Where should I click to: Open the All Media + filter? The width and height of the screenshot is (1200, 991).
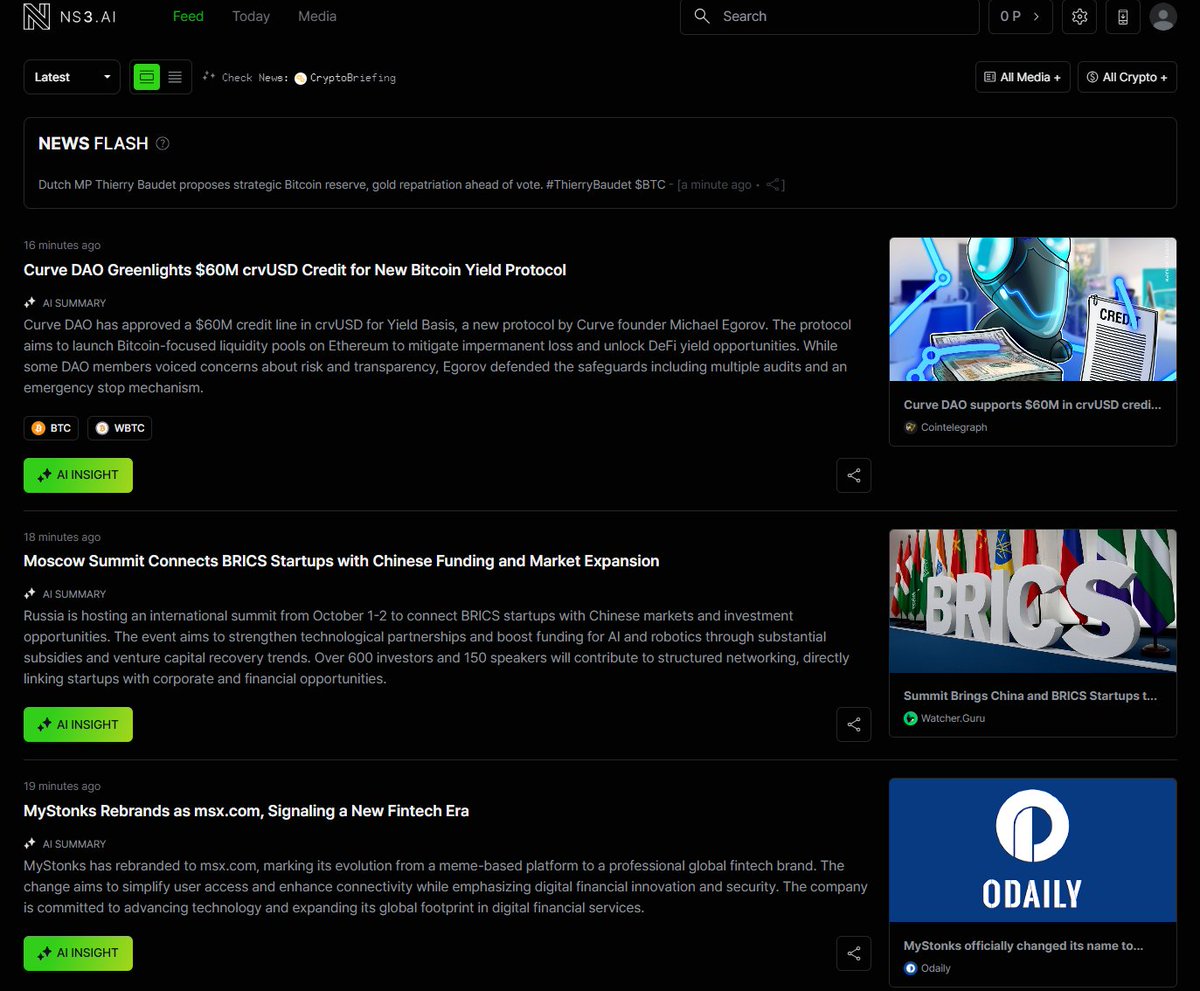(x=1023, y=77)
